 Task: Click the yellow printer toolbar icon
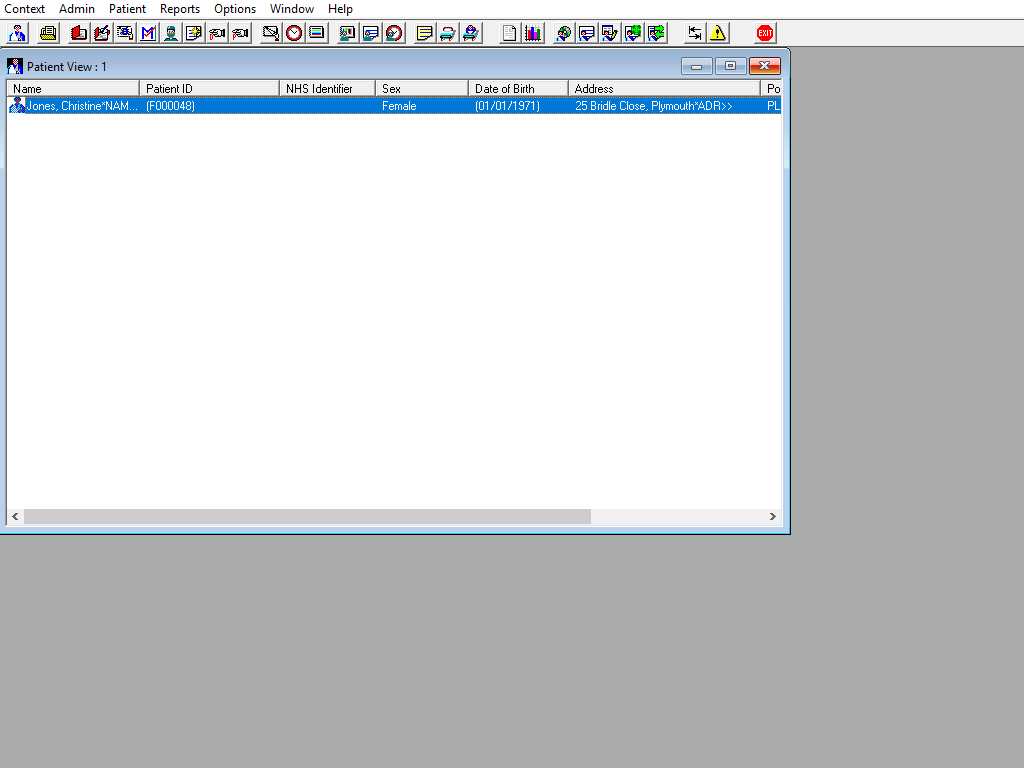click(48, 33)
